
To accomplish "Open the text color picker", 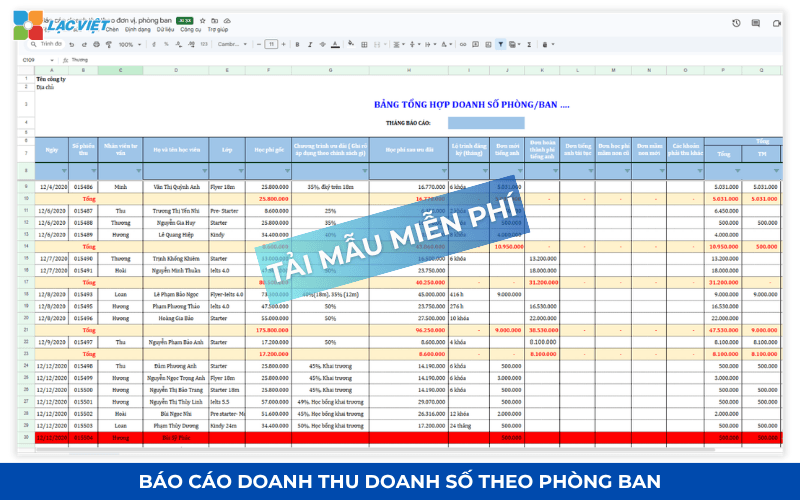I will pyautogui.click(x=335, y=44).
